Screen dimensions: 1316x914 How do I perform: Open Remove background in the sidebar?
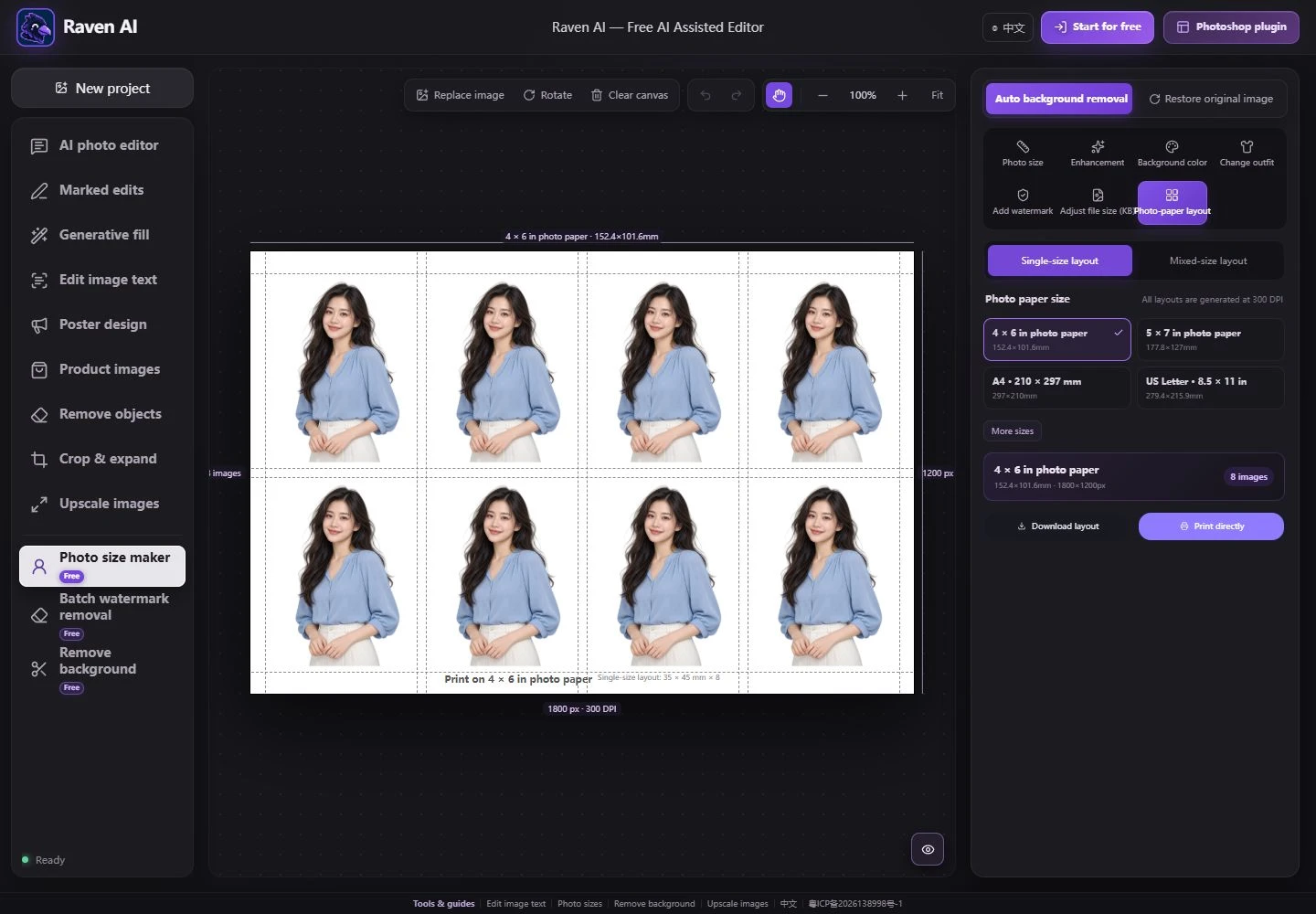(102, 669)
